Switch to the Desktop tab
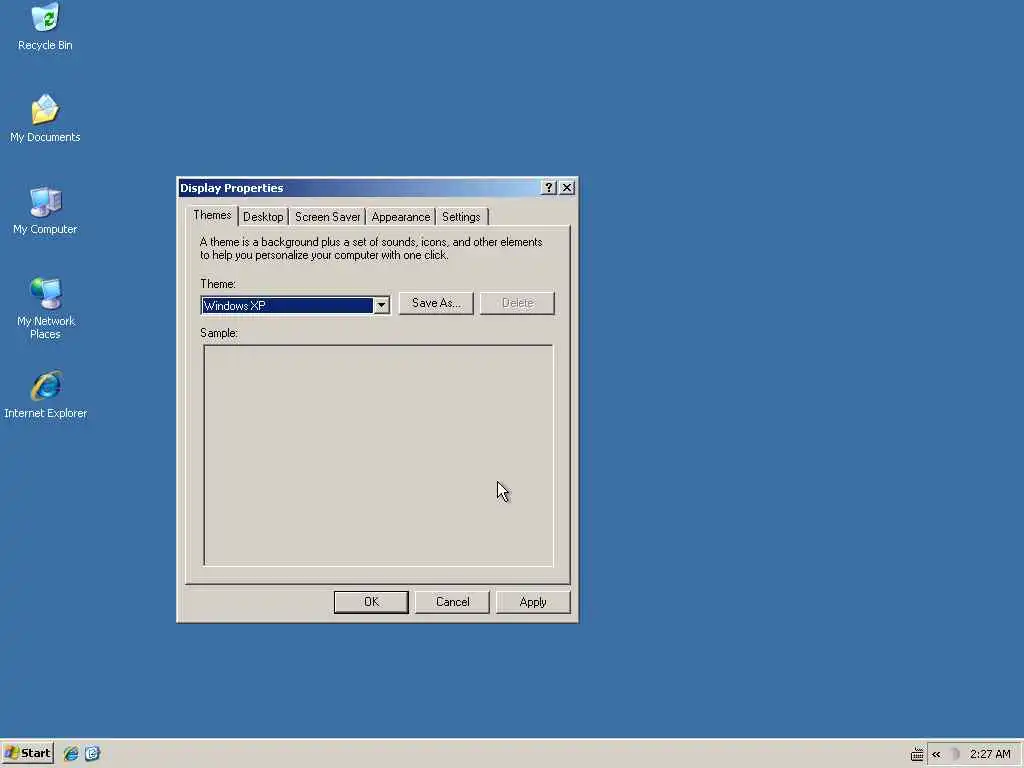Image resolution: width=1024 pixels, height=768 pixels. click(x=263, y=217)
